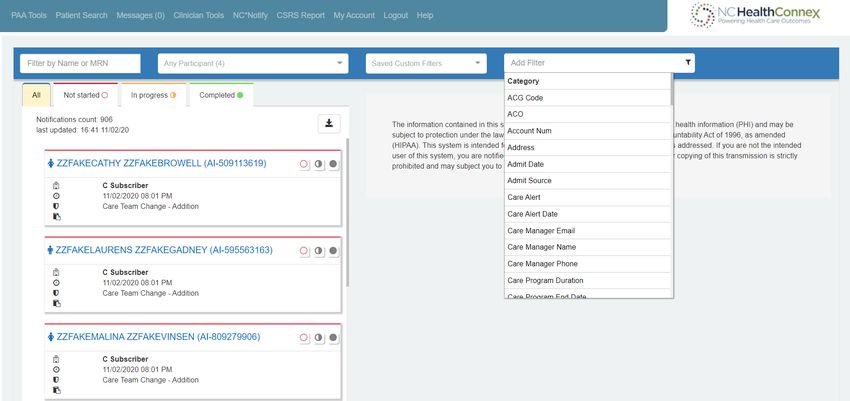Click the shield icon in ZZFAKELAURENS card
The image size is (850, 401).
[x=56, y=293]
